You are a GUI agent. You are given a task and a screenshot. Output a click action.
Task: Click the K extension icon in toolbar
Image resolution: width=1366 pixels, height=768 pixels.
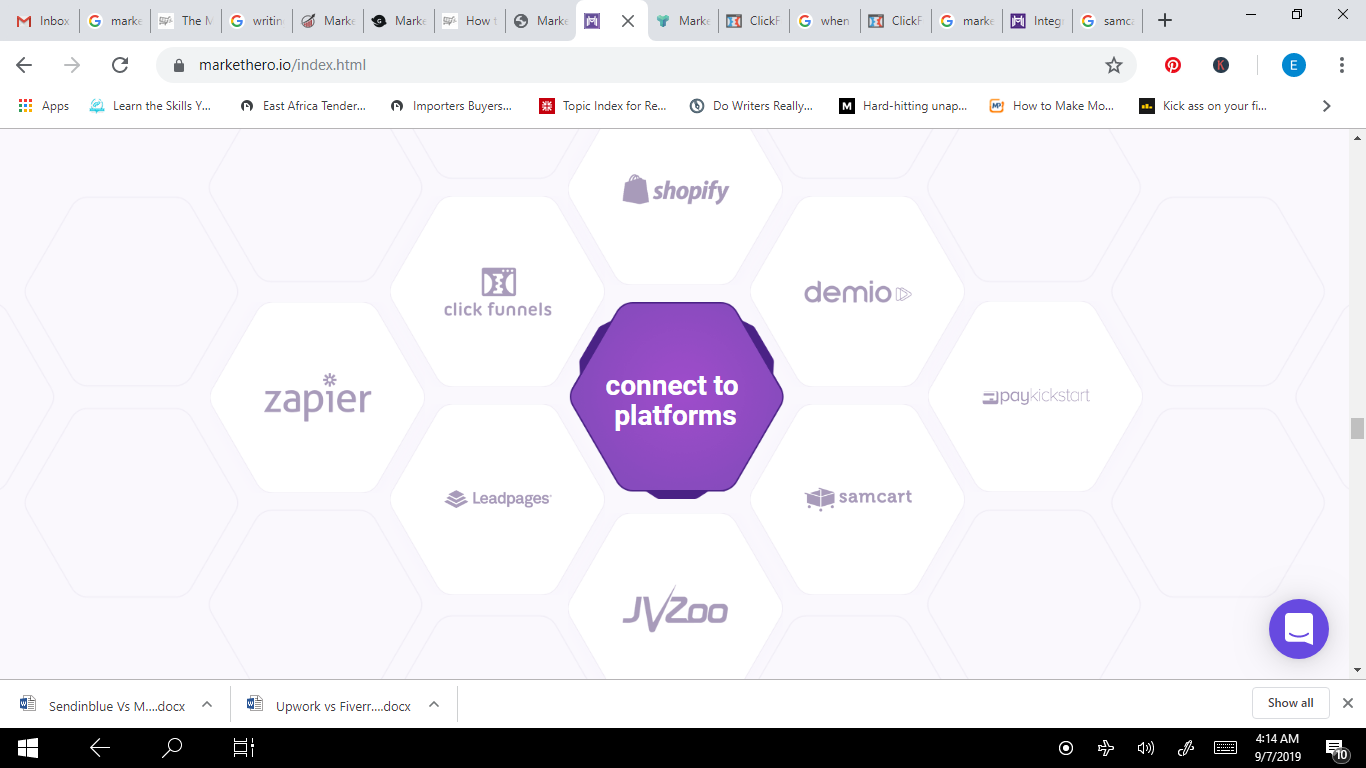(x=1221, y=65)
